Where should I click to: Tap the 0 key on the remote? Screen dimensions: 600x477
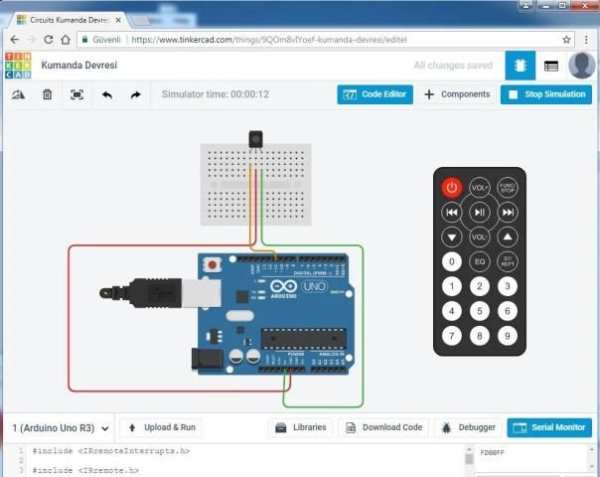(452, 262)
